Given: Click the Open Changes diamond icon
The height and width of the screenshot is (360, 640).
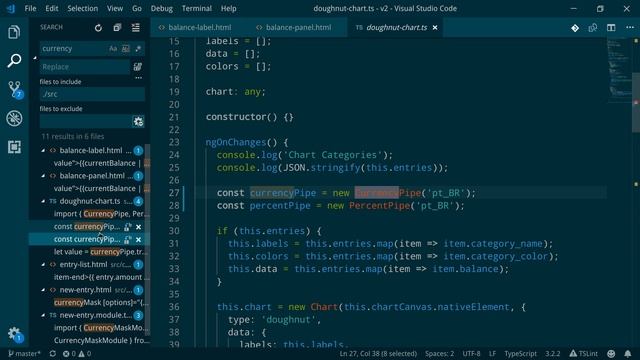Looking at the screenshot, I should coord(575,28).
